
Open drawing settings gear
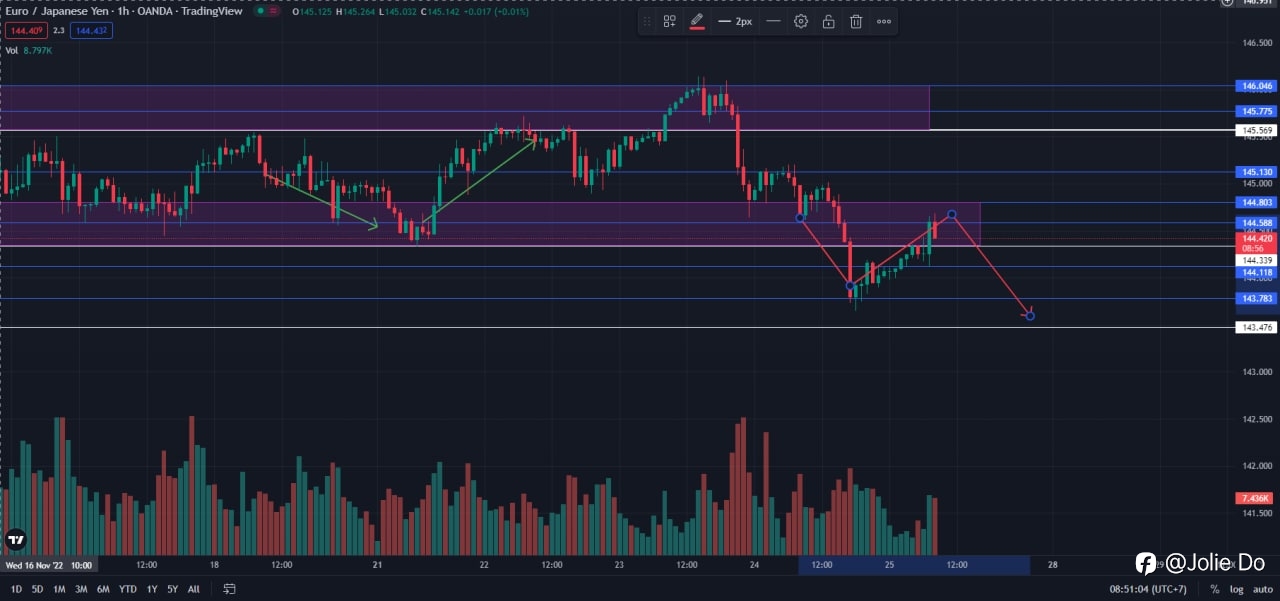click(801, 21)
